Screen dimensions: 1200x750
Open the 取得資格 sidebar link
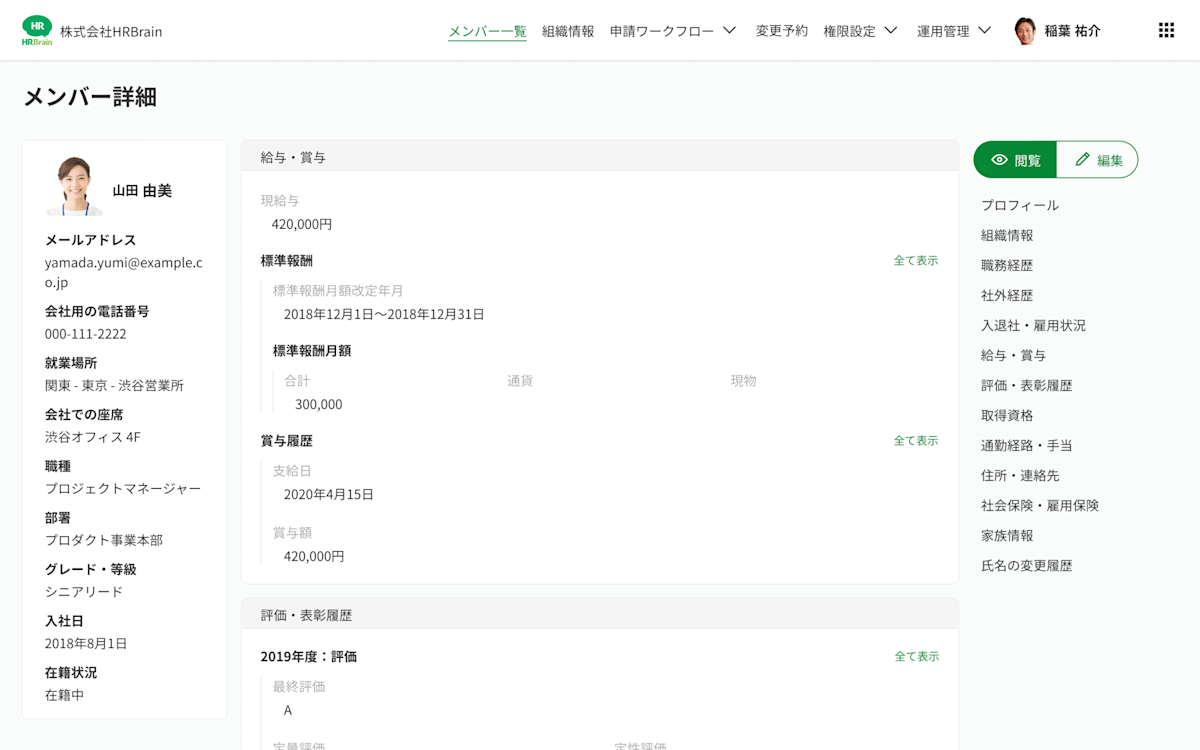click(x=1005, y=415)
